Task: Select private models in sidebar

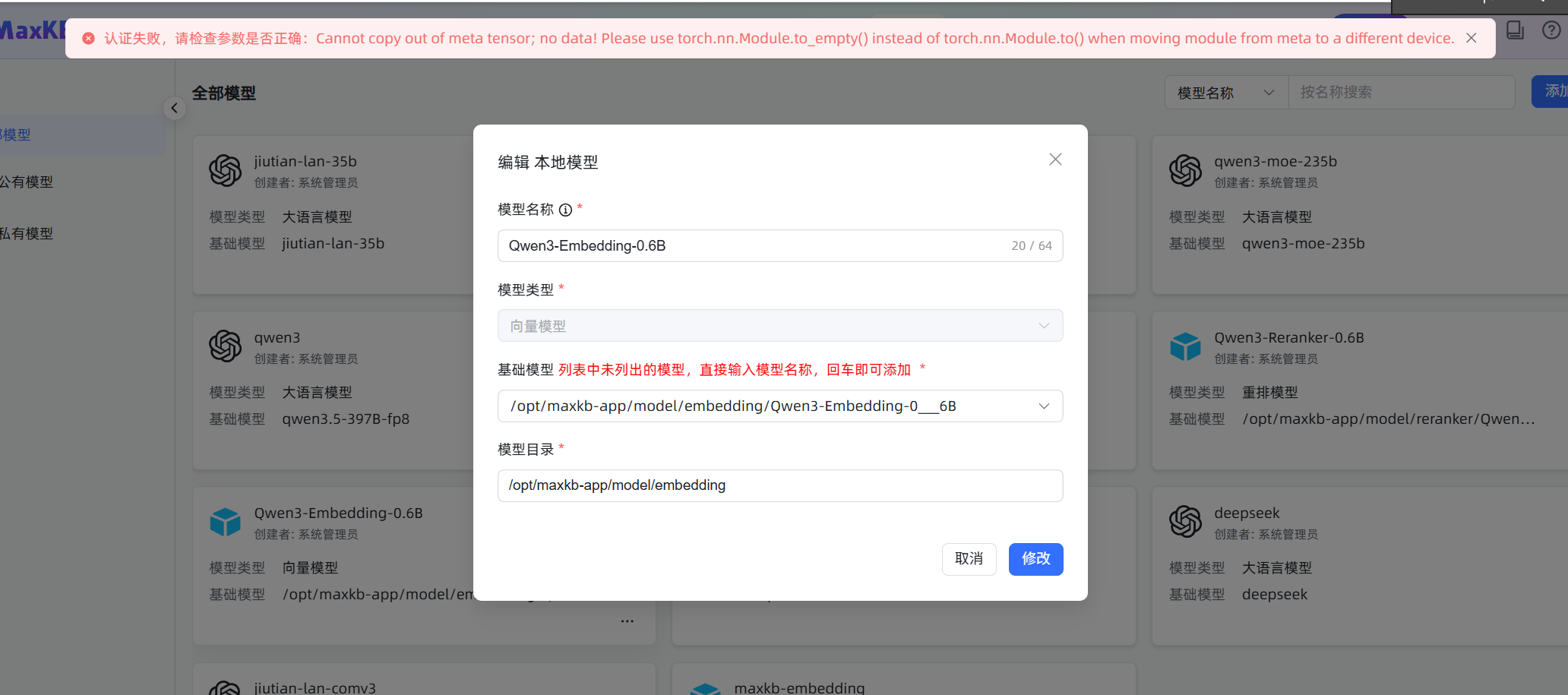Action: point(27,234)
